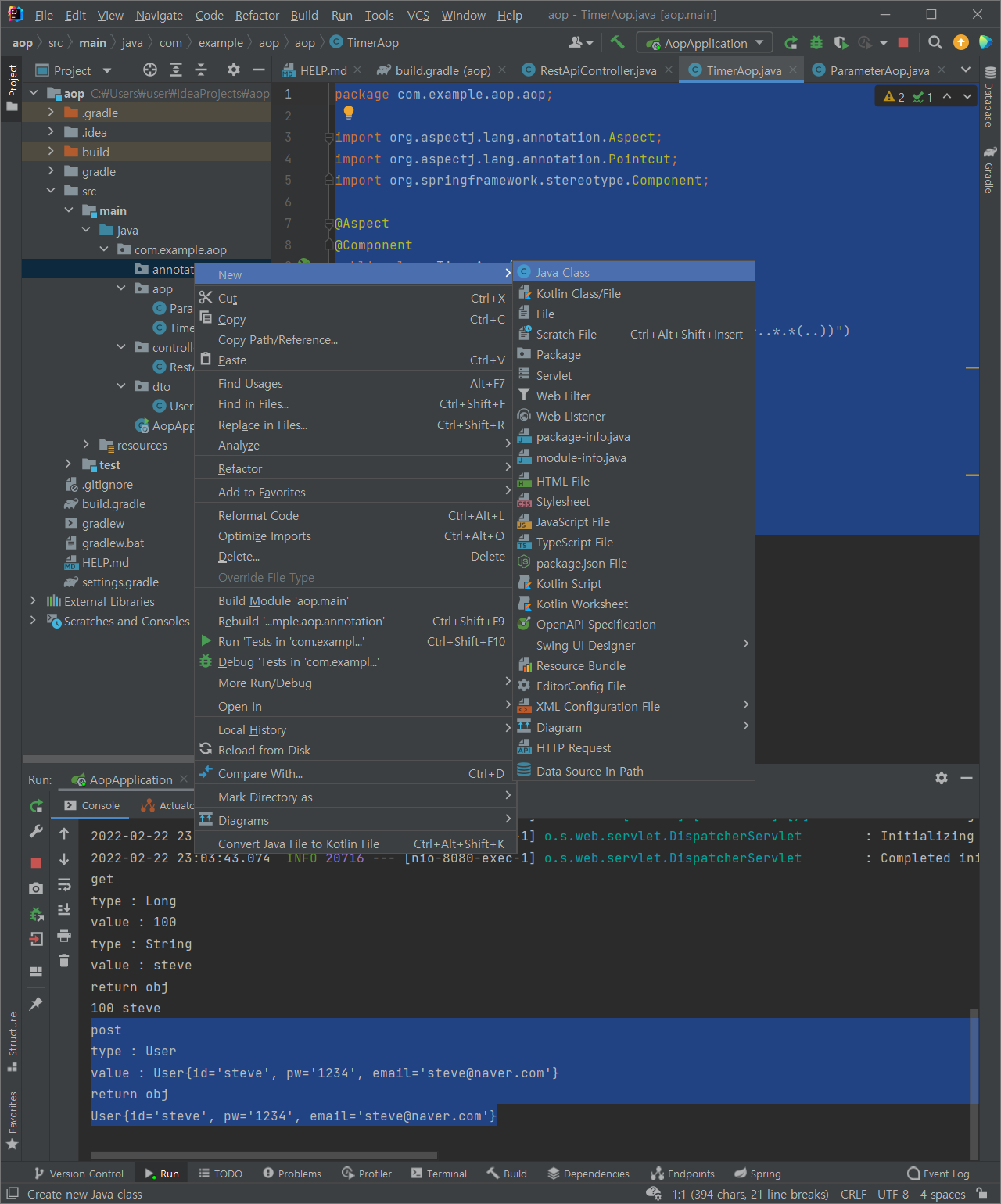Select settings.gradle file in project tree

click(x=120, y=582)
